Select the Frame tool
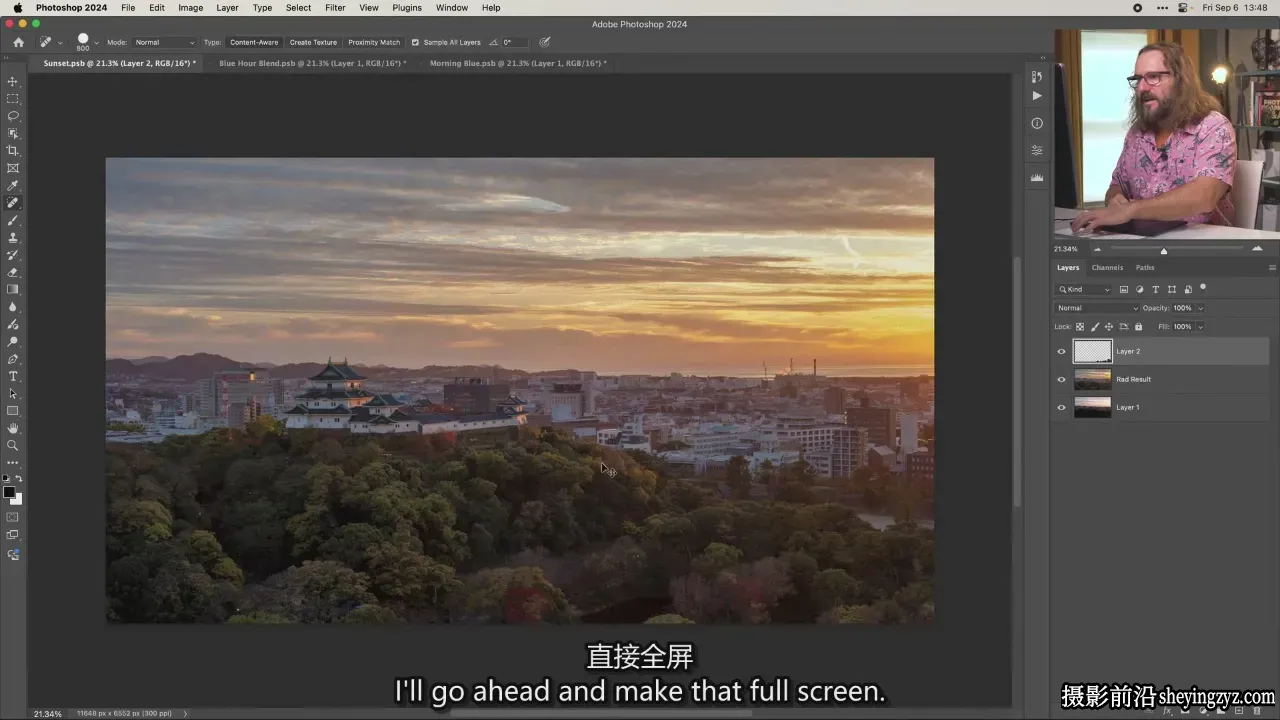The image size is (1280, 720). click(x=13, y=168)
